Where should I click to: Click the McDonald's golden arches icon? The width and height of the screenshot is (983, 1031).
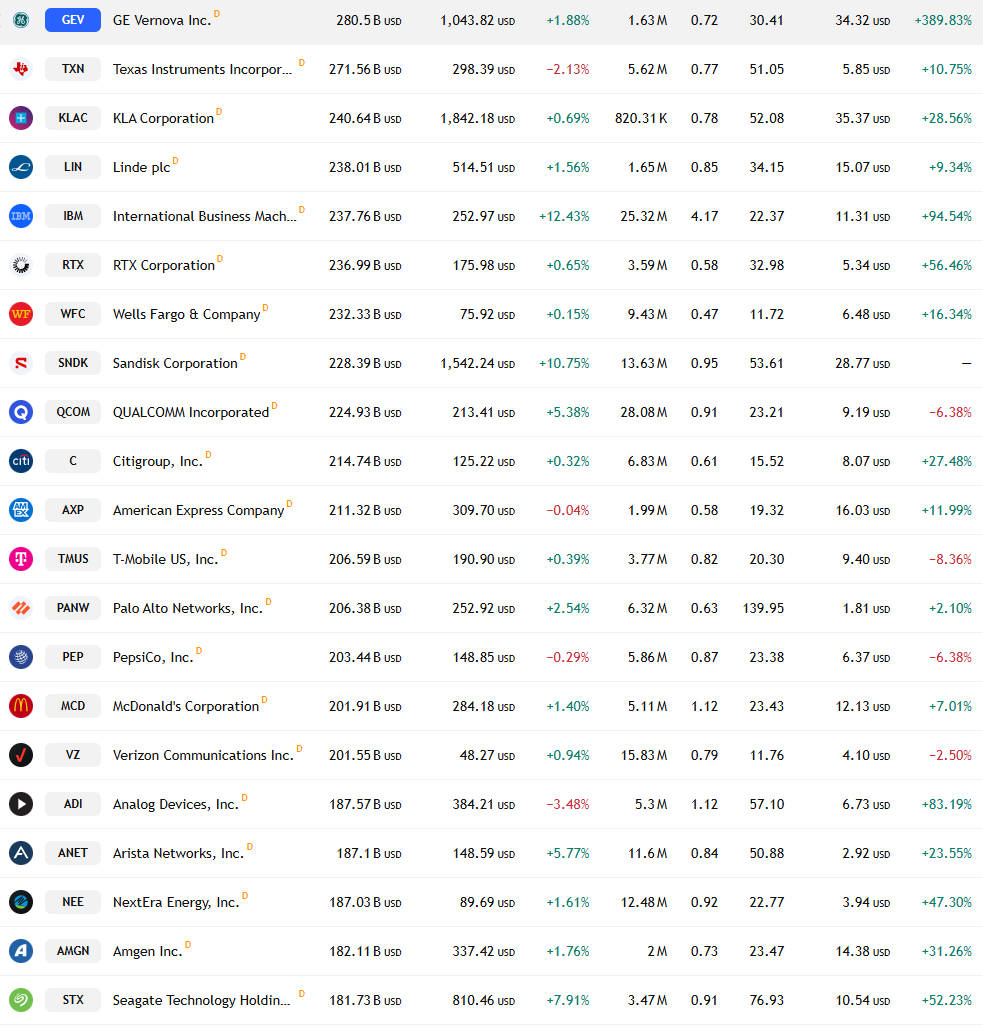21,706
